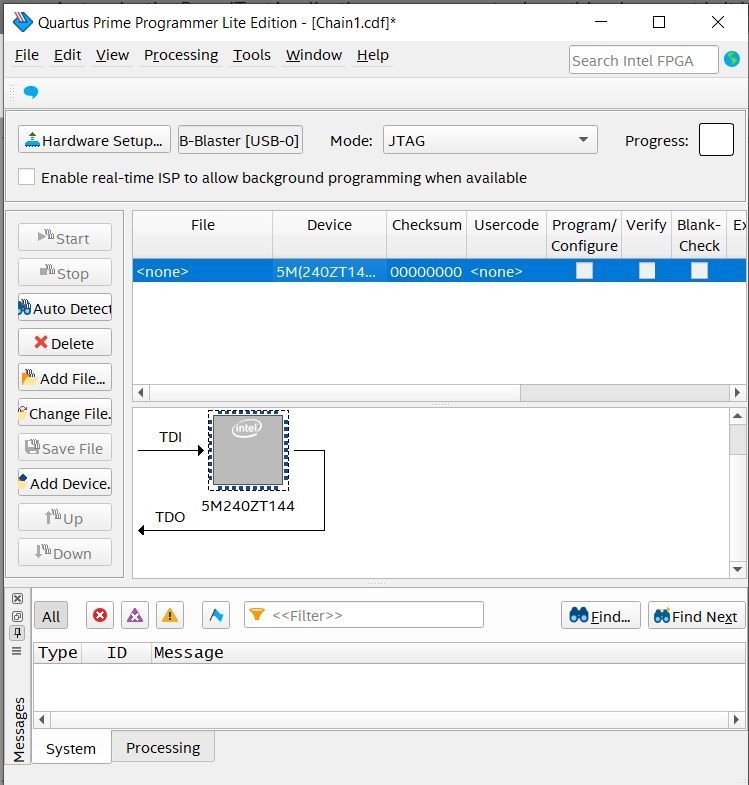Screen dimensions: 749x785
Task: Open the Window menu
Action: click(x=313, y=55)
